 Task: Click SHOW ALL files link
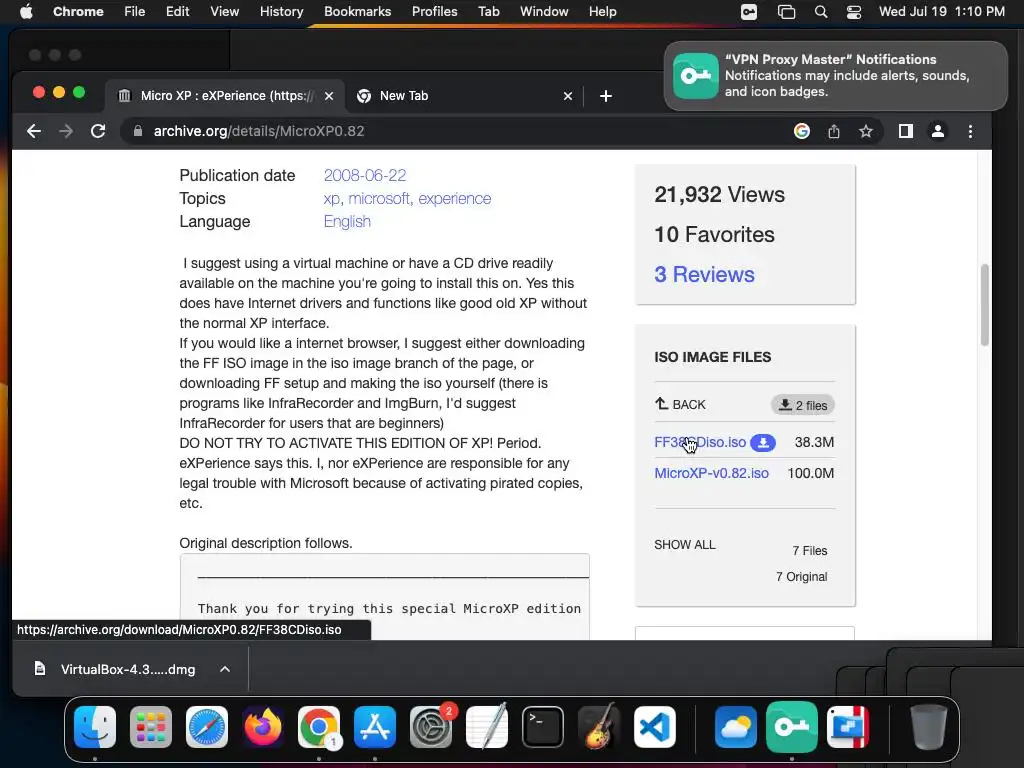684,545
